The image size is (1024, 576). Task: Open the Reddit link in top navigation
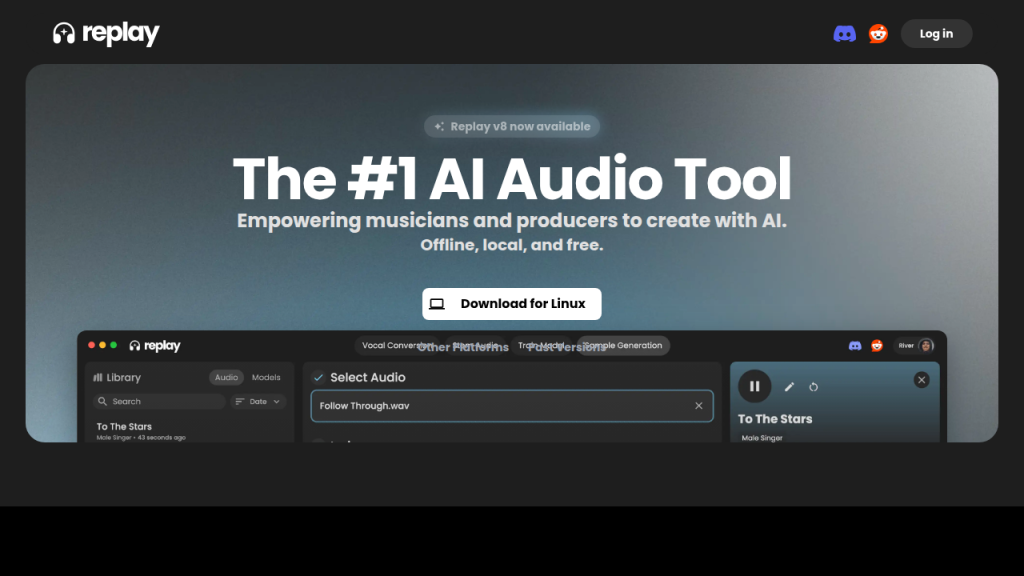click(878, 34)
